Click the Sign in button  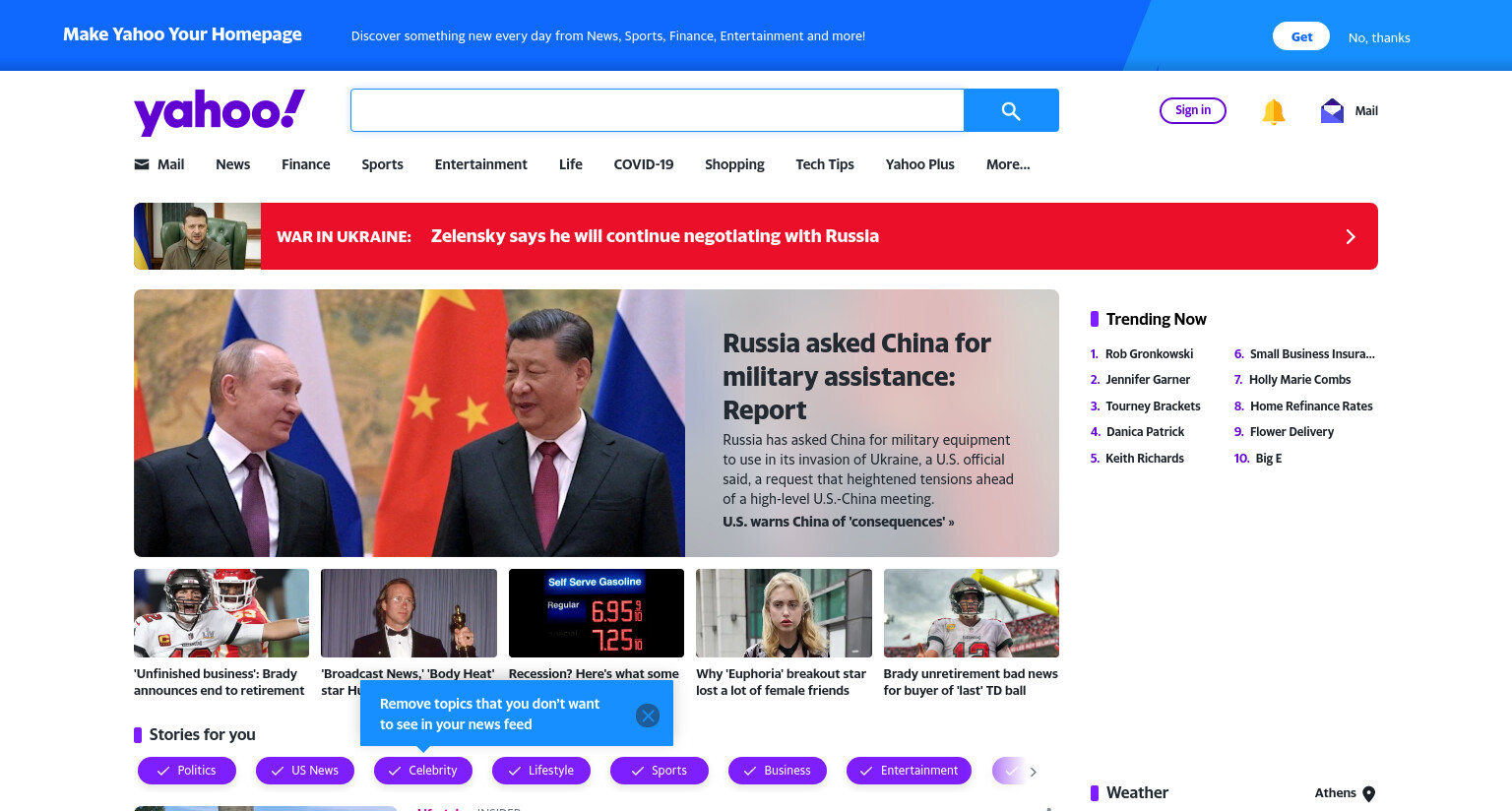pyautogui.click(x=1193, y=110)
